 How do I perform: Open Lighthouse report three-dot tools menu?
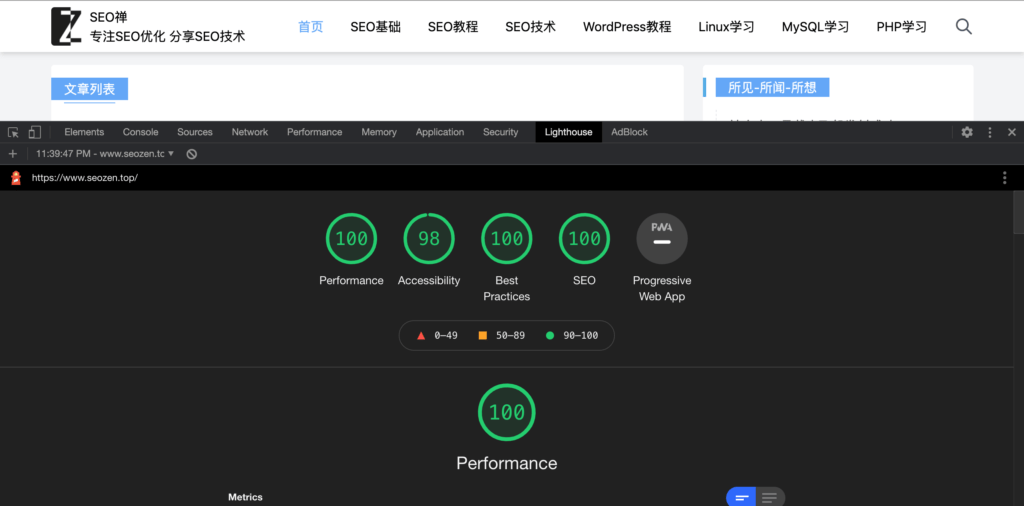click(x=1005, y=178)
